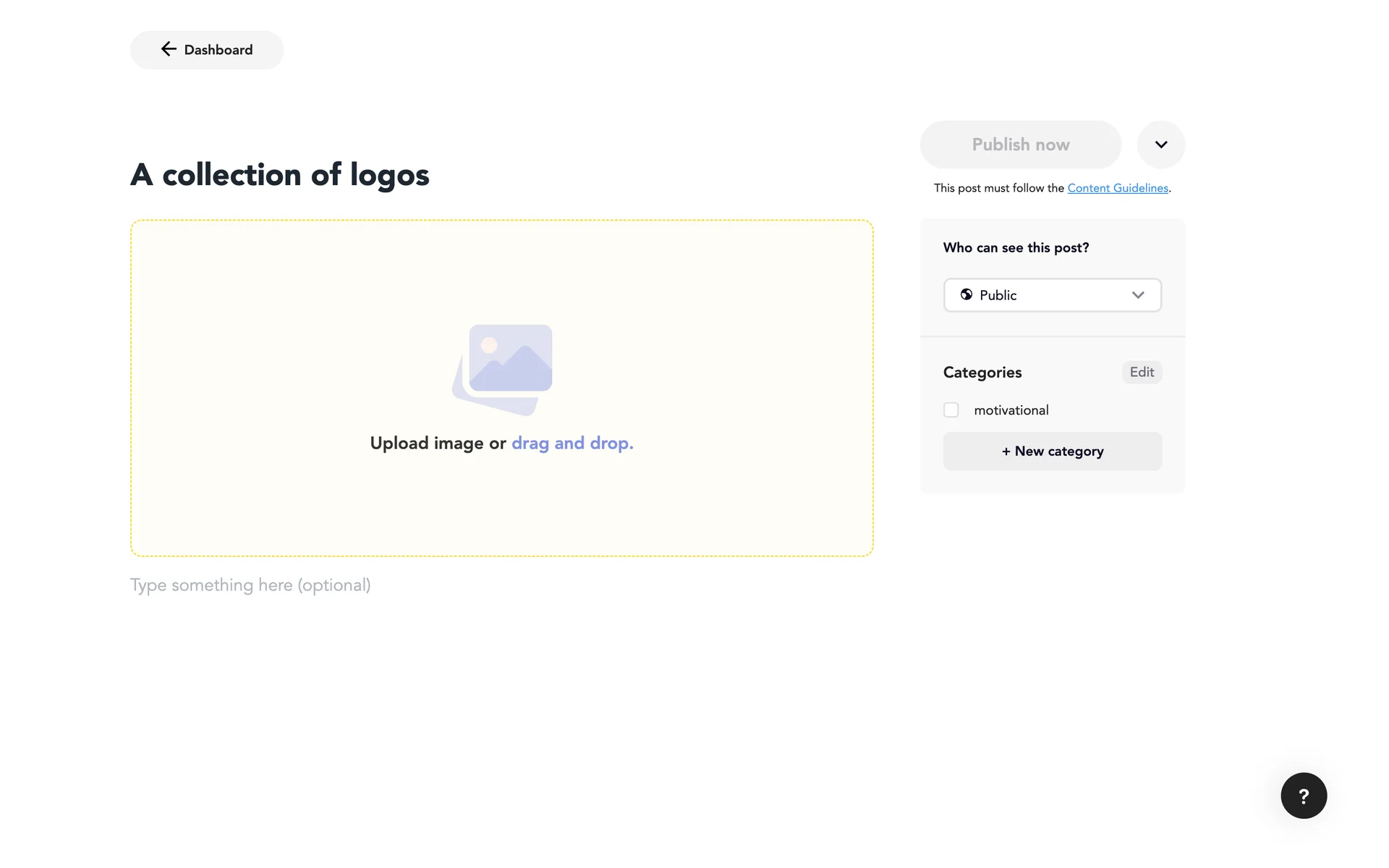The height and width of the screenshot is (868, 1389).
Task: Open the help question mark button
Action: pyautogui.click(x=1304, y=796)
